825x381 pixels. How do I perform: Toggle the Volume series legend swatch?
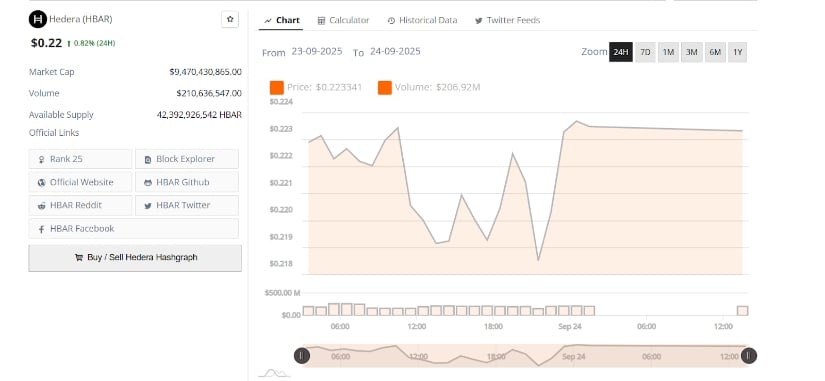[x=385, y=88]
